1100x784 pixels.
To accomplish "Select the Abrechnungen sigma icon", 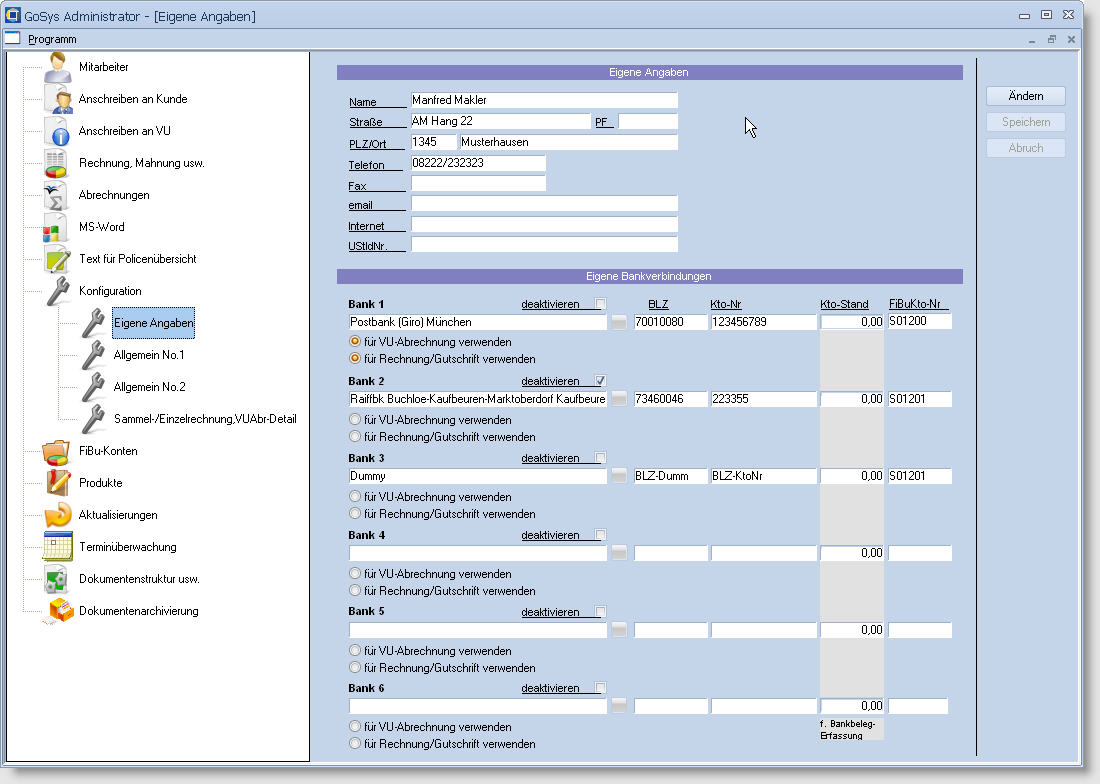I will (x=57, y=195).
